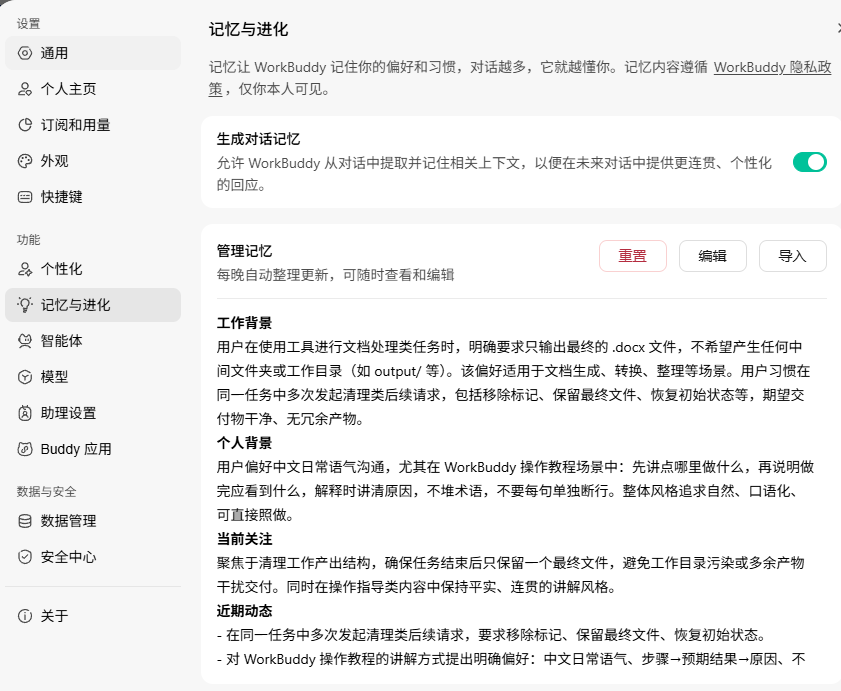Click the 通用 gear icon

click(x=25, y=53)
